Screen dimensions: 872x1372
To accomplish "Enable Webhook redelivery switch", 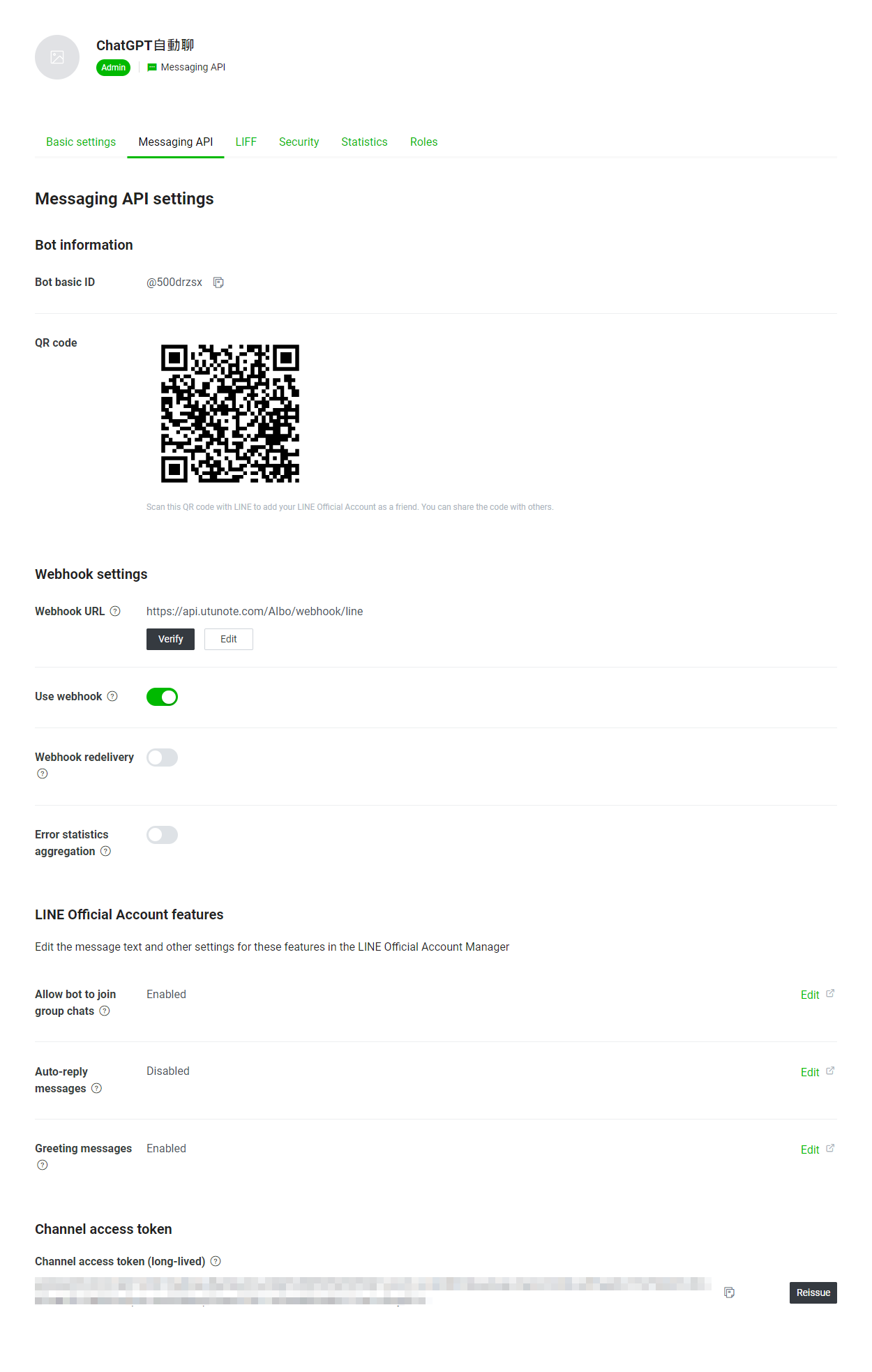I will click(x=162, y=757).
